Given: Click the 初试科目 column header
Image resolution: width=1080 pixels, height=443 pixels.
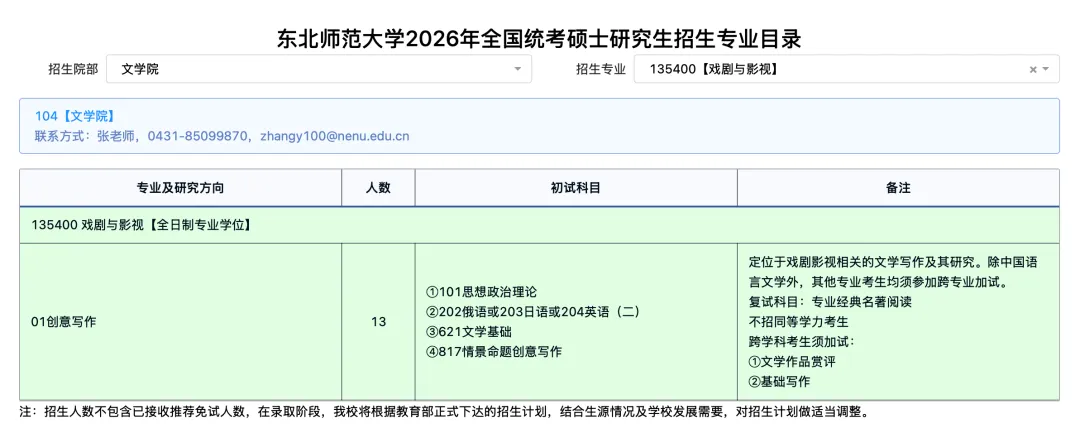Looking at the screenshot, I should click(576, 187).
